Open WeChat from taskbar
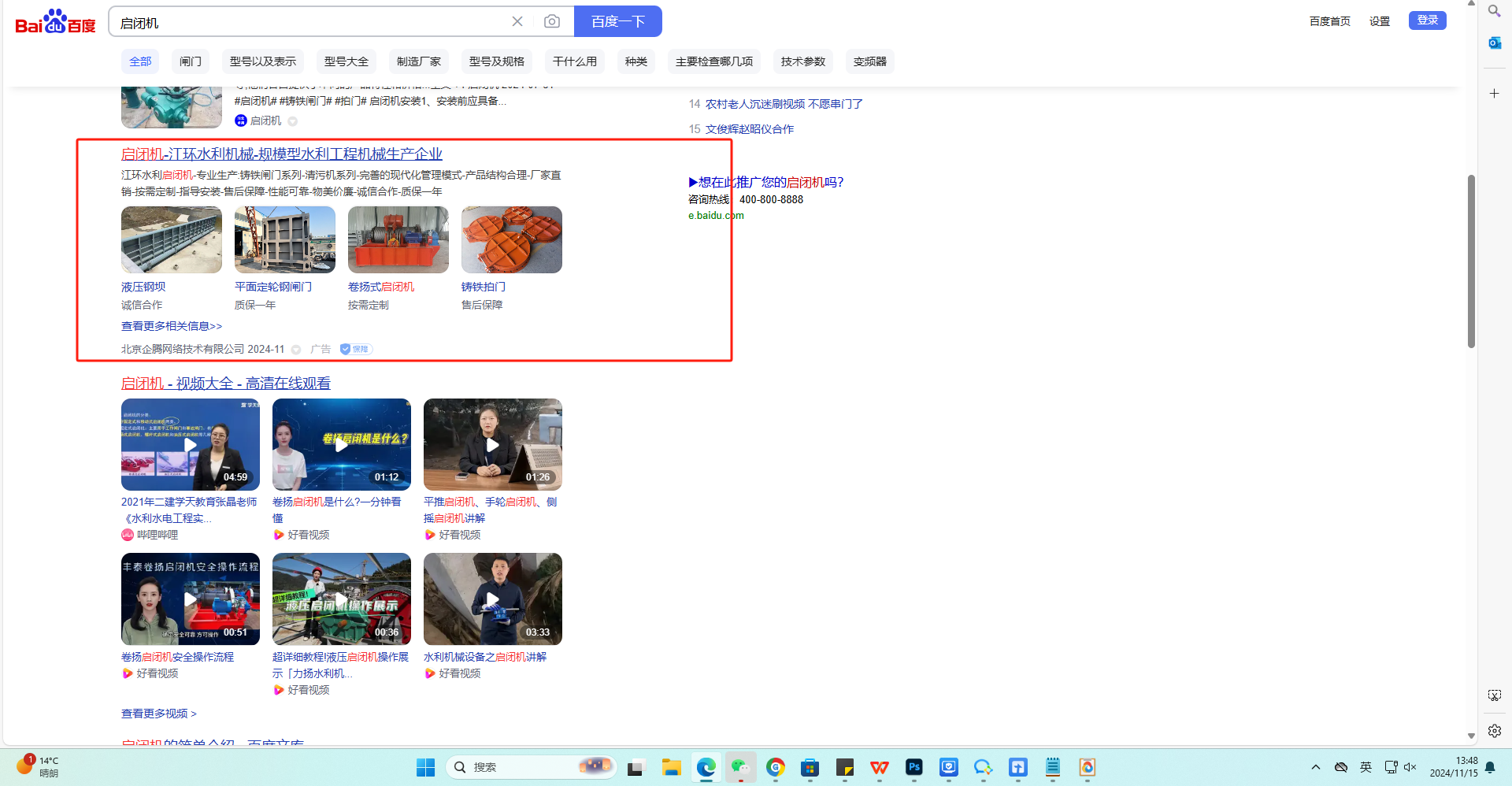Image resolution: width=1512 pixels, height=786 pixels. pyautogui.click(x=740, y=767)
